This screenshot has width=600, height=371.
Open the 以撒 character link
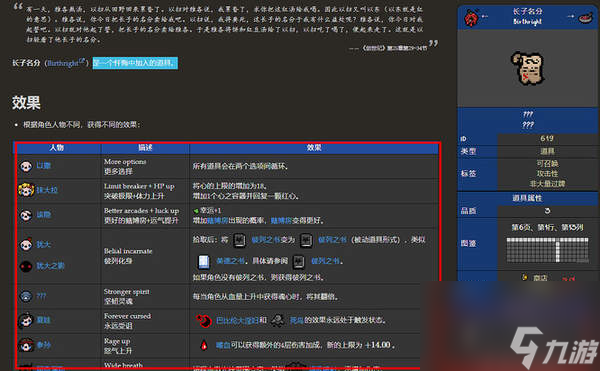pos(44,166)
